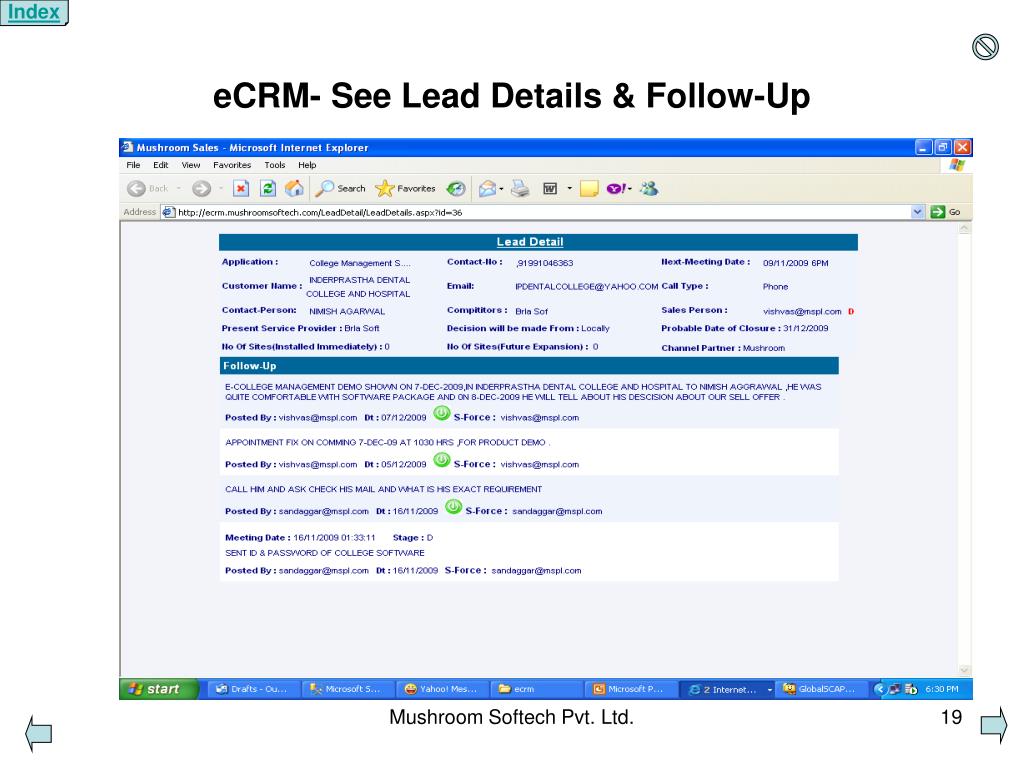Open the Mail icon dropdown arrow

click(501, 189)
